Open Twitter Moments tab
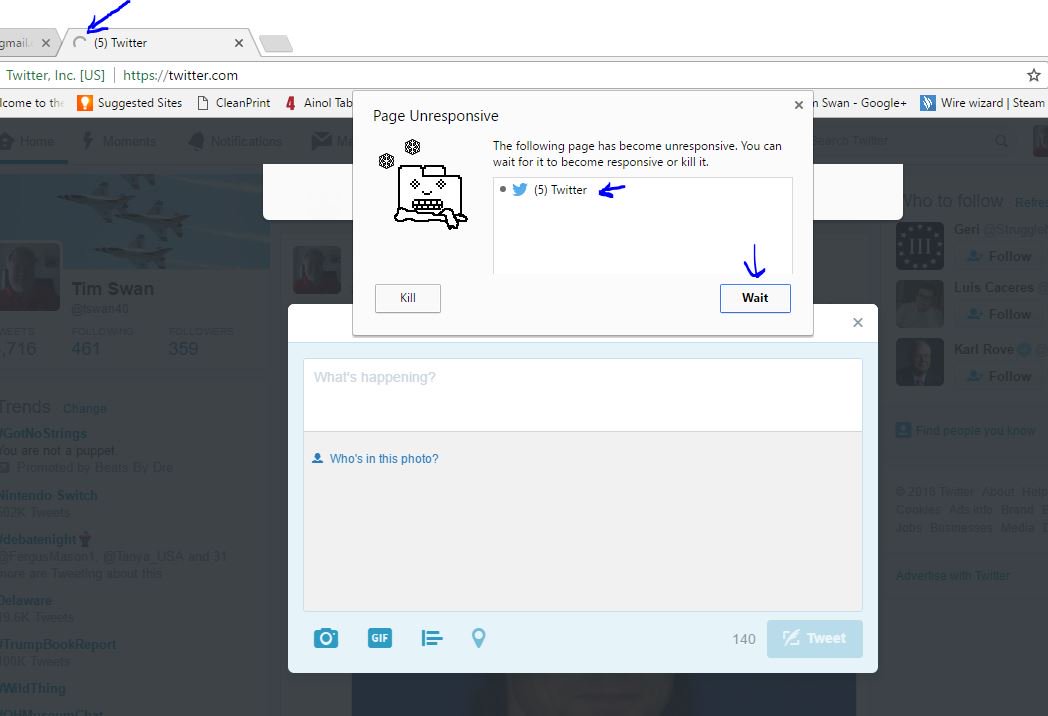1048x716 pixels. tap(119, 141)
